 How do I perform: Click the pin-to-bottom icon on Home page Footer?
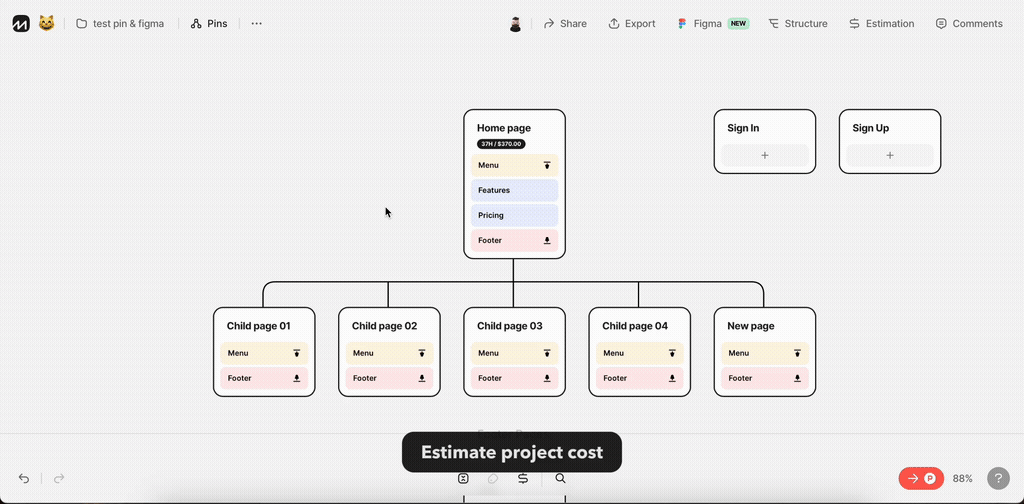547,240
